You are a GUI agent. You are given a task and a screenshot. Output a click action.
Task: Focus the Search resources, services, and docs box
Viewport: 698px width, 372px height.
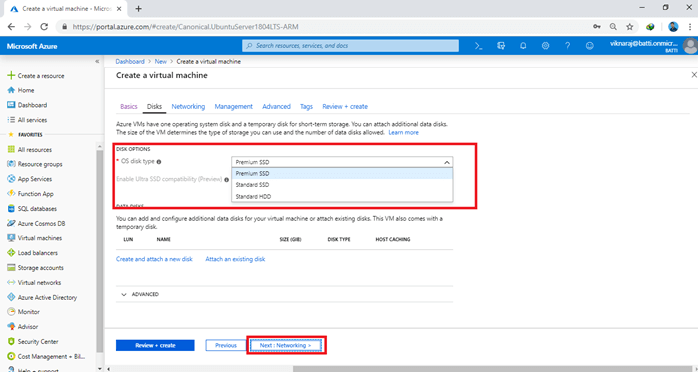350,46
